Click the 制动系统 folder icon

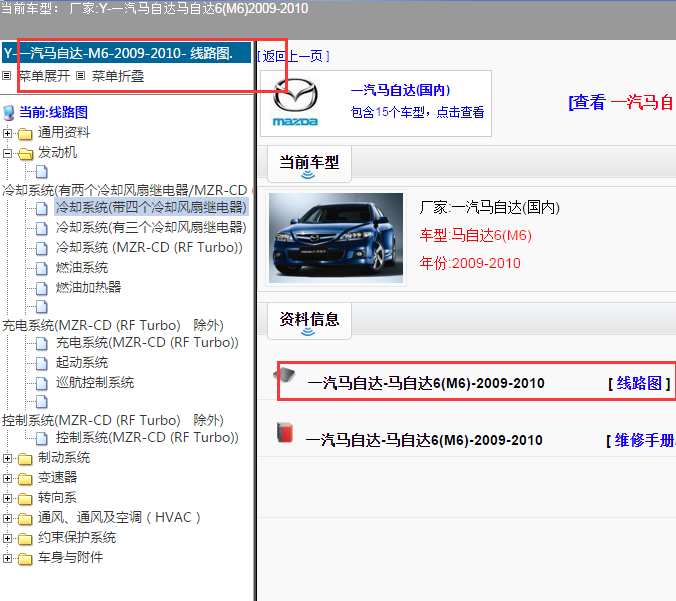[25, 459]
